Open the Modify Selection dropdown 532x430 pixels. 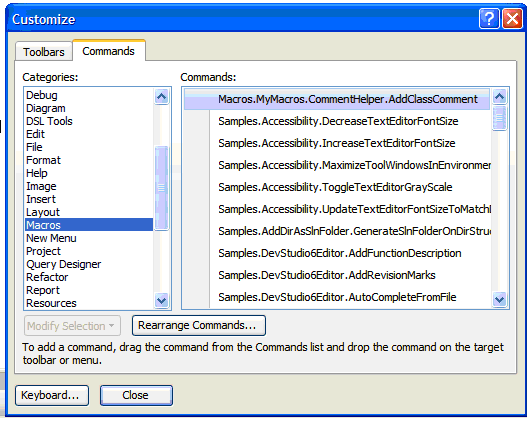tap(72, 326)
